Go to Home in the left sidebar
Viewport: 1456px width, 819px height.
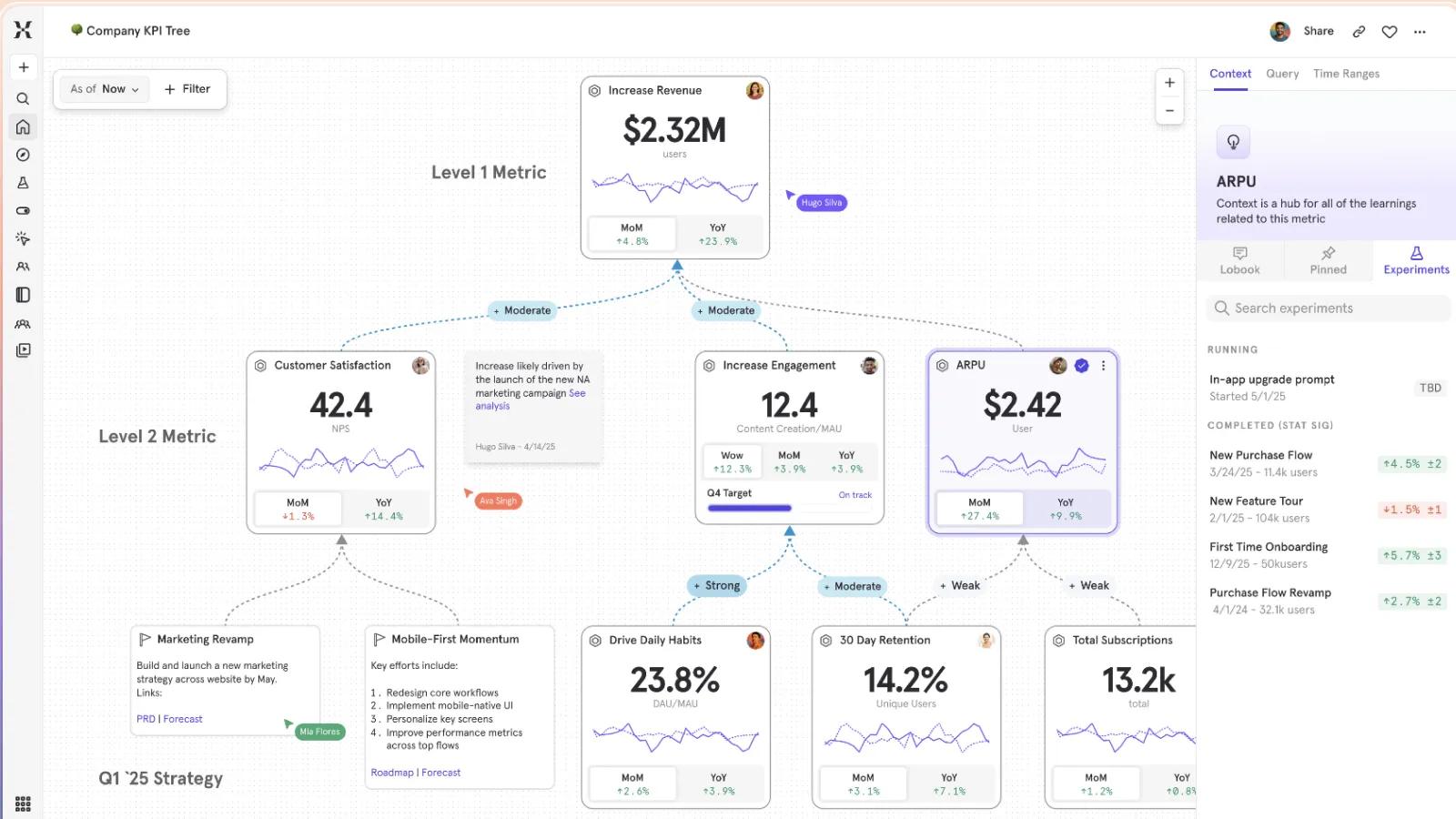click(24, 126)
